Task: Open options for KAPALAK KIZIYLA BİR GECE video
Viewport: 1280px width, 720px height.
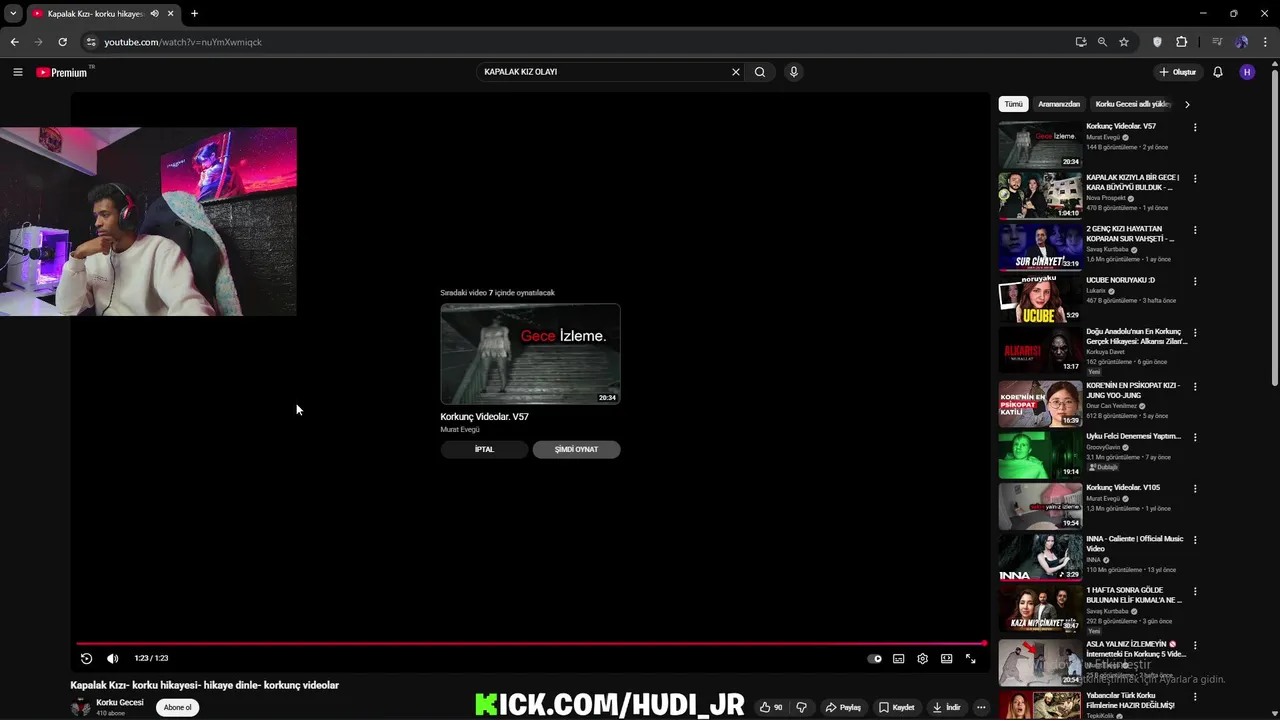Action: (x=1195, y=179)
